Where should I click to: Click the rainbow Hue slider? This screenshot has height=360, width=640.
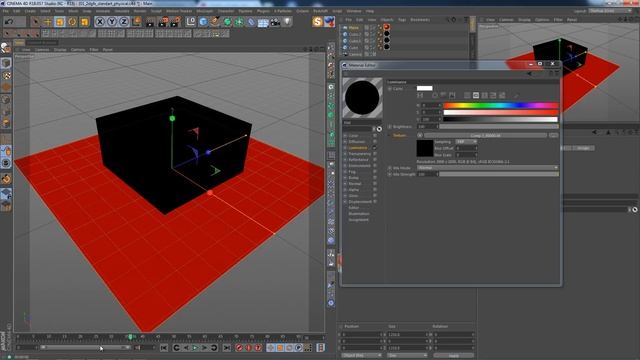500,105
